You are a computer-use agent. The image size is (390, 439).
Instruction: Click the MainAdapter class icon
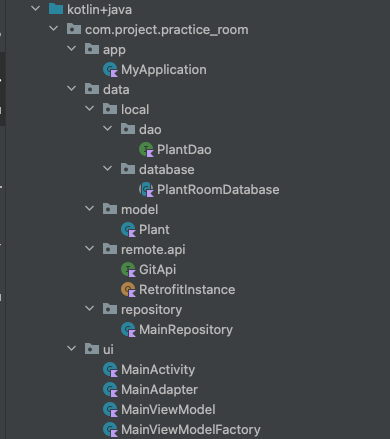coord(110,390)
